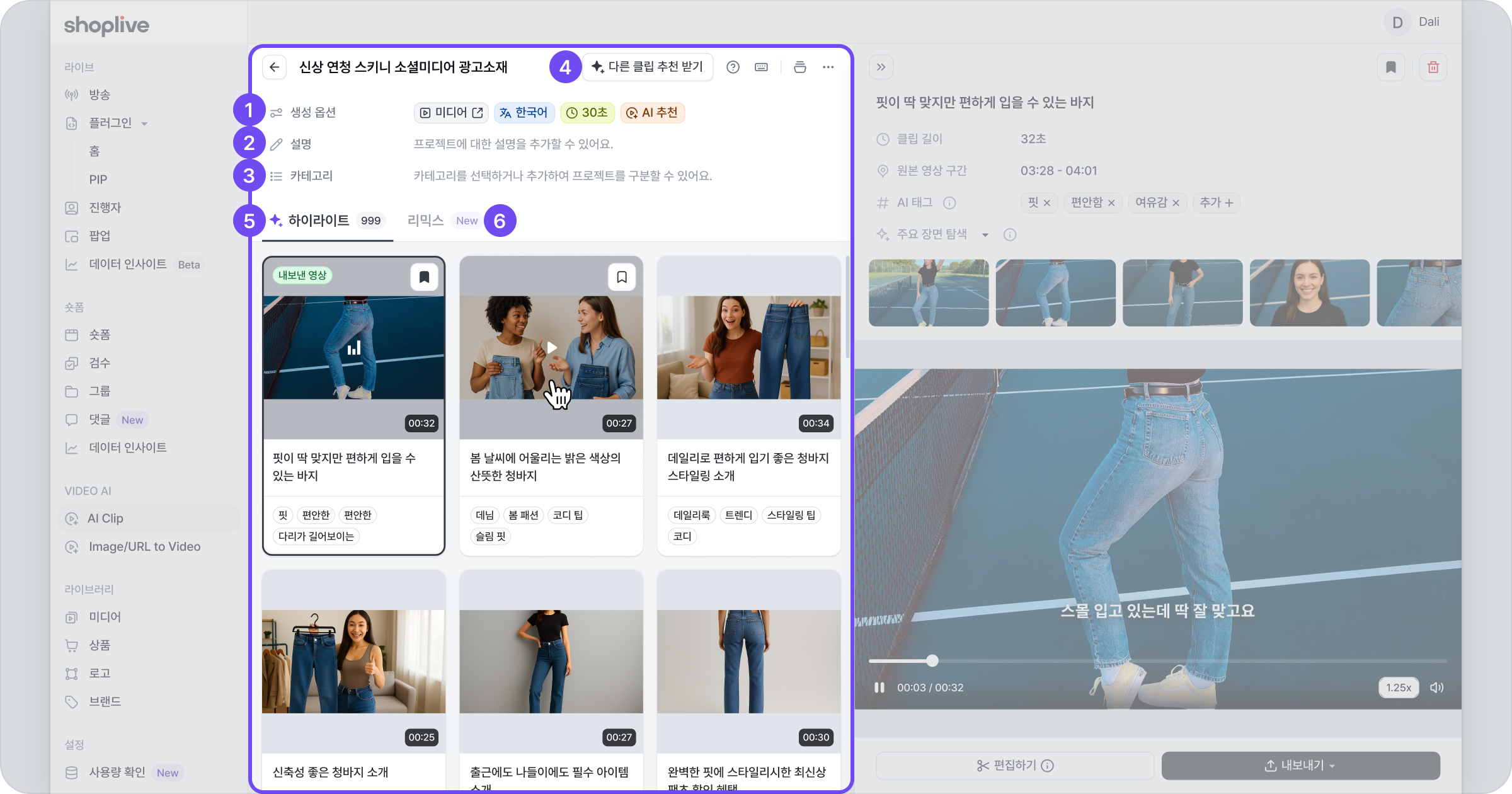The image size is (1512, 794).
Task: Toggle bookmark on the 봄 날씨에 어울리는 card
Action: click(622, 277)
